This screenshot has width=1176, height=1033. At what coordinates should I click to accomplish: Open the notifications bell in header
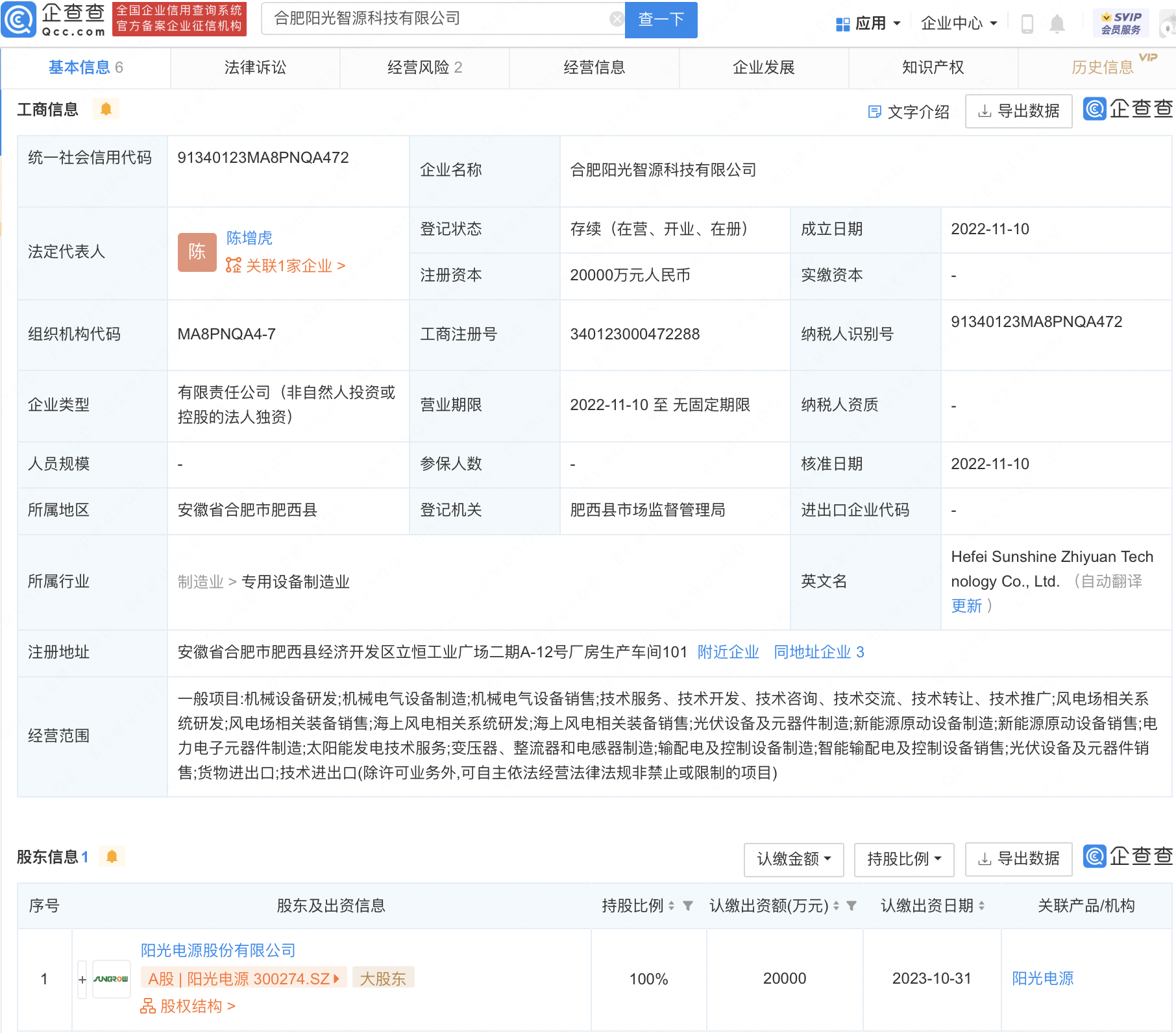[x=1057, y=24]
